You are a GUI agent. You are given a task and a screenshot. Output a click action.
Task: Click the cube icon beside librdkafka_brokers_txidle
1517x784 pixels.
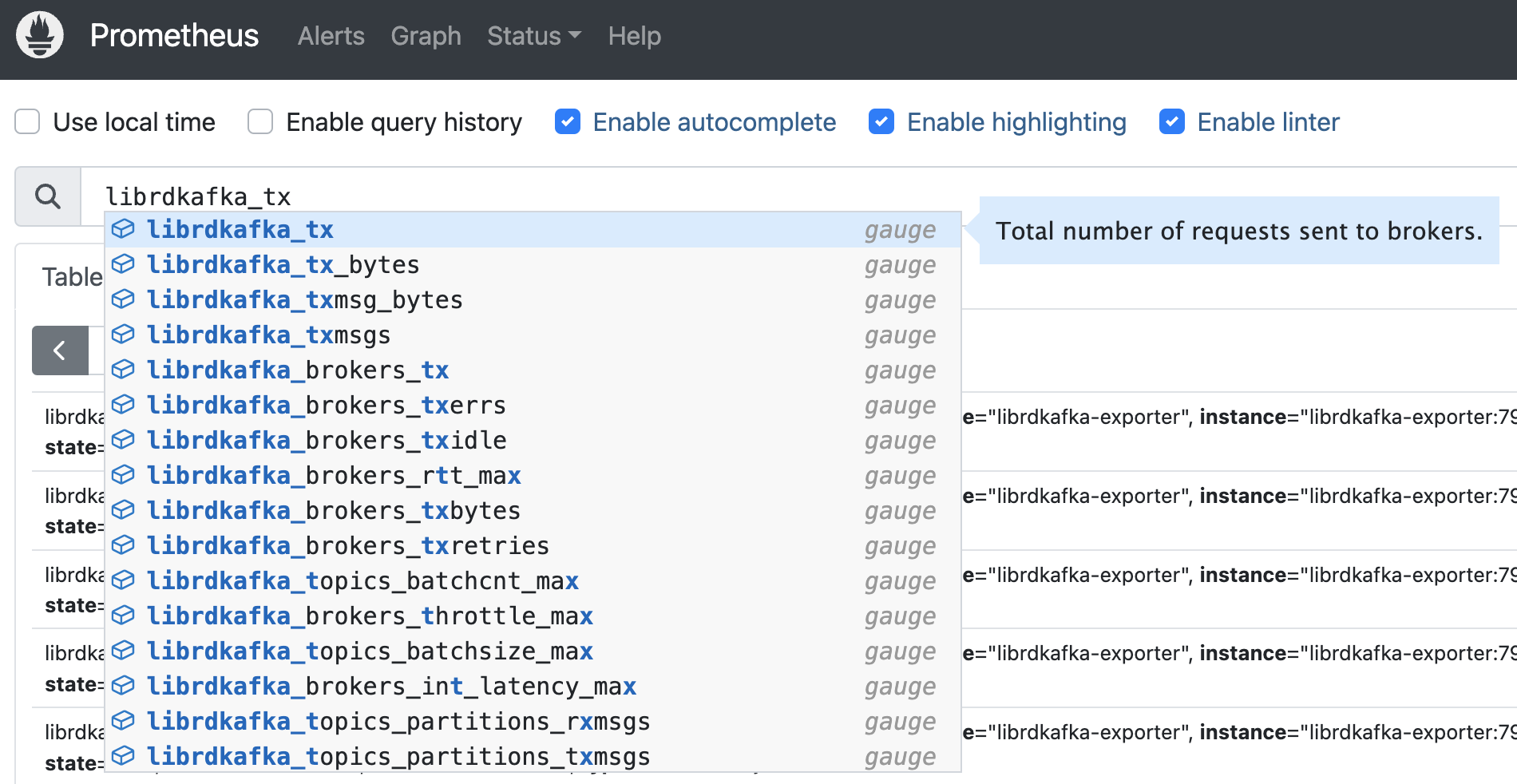click(123, 440)
